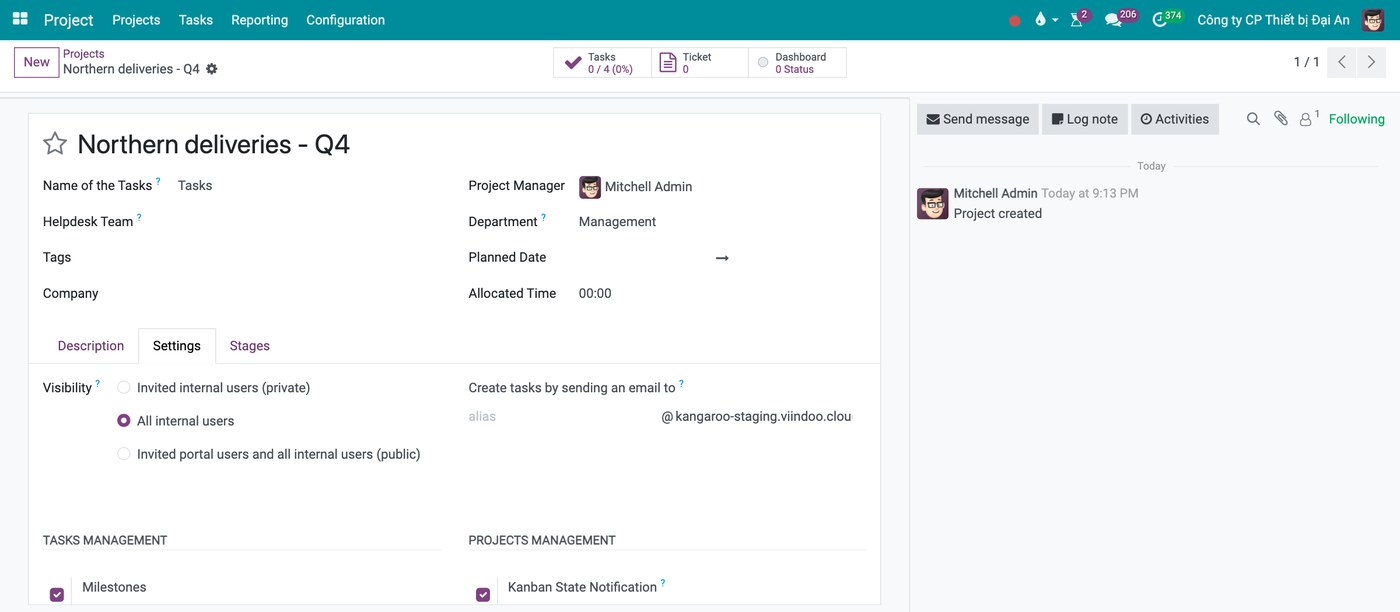The image size is (1400, 612).
Task: Switch to the Stages tab
Action: click(x=250, y=346)
